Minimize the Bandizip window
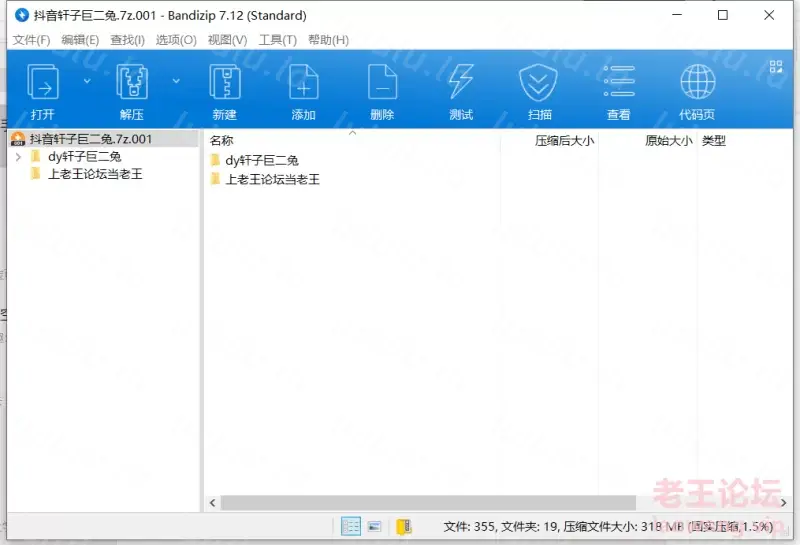Screen dimensions: 800x545 click(x=677, y=15)
